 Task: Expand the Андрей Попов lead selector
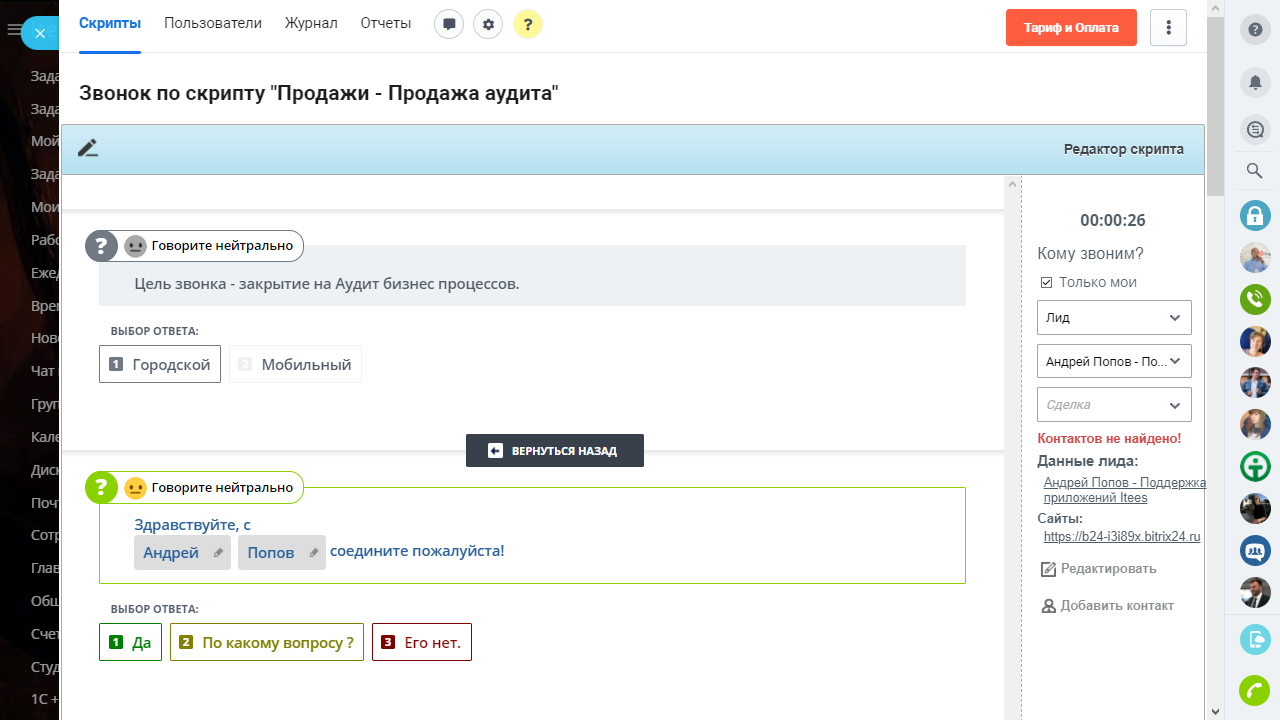tap(1114, 361)
